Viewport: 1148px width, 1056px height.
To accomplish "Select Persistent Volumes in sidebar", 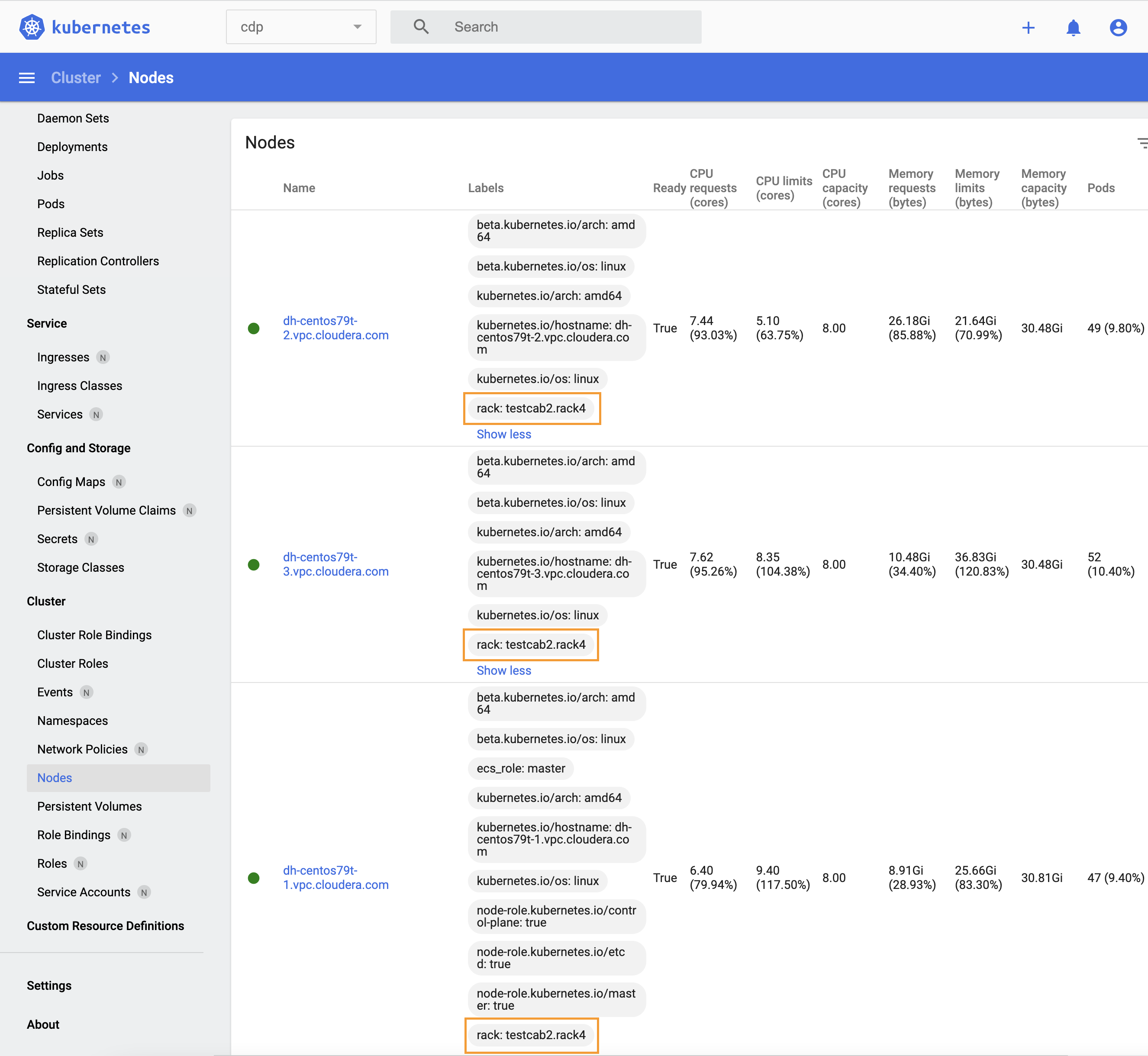I will click(x=89, y=806).
